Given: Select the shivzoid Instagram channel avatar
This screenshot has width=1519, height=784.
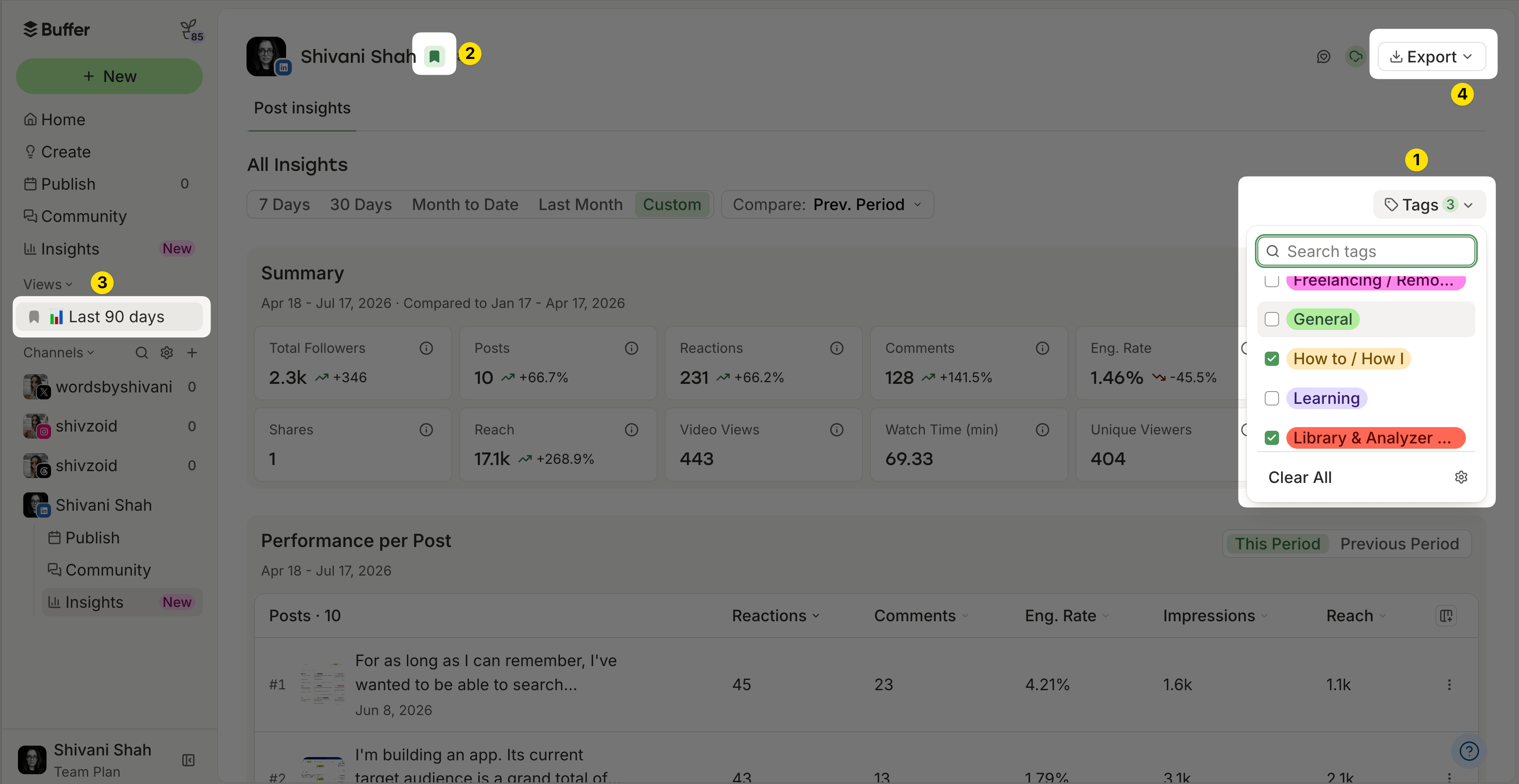Looking at the screenshot, I should click(36, 426).
